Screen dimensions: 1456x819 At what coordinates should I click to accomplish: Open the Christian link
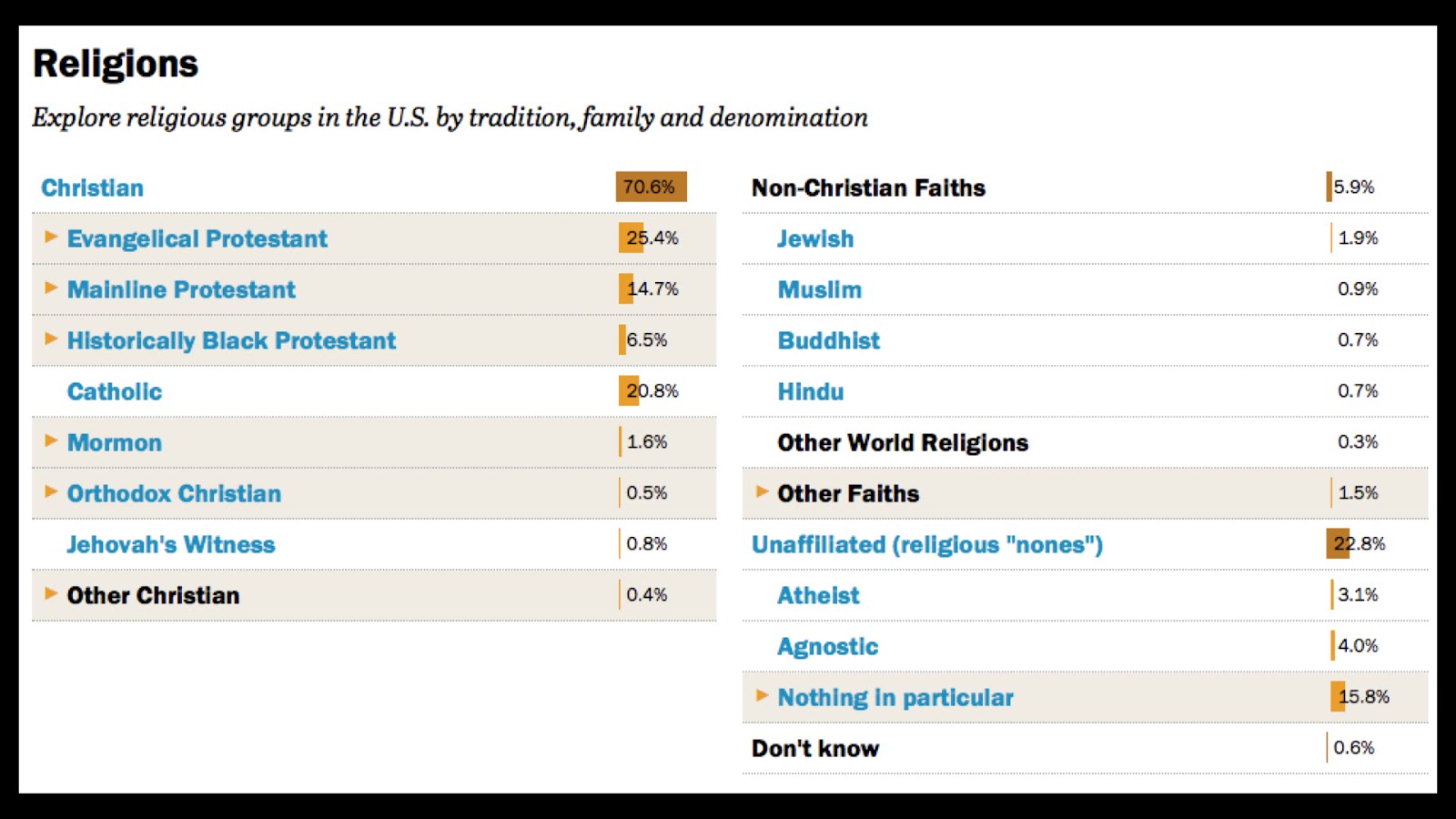click(x=92, y=188)
